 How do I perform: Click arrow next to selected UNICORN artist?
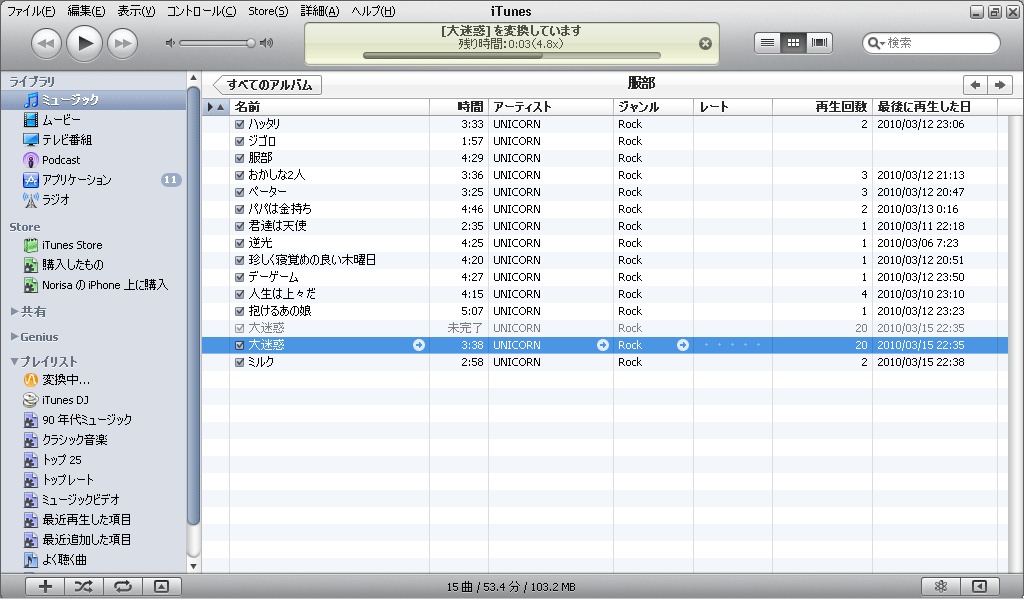tap(603, 345)
